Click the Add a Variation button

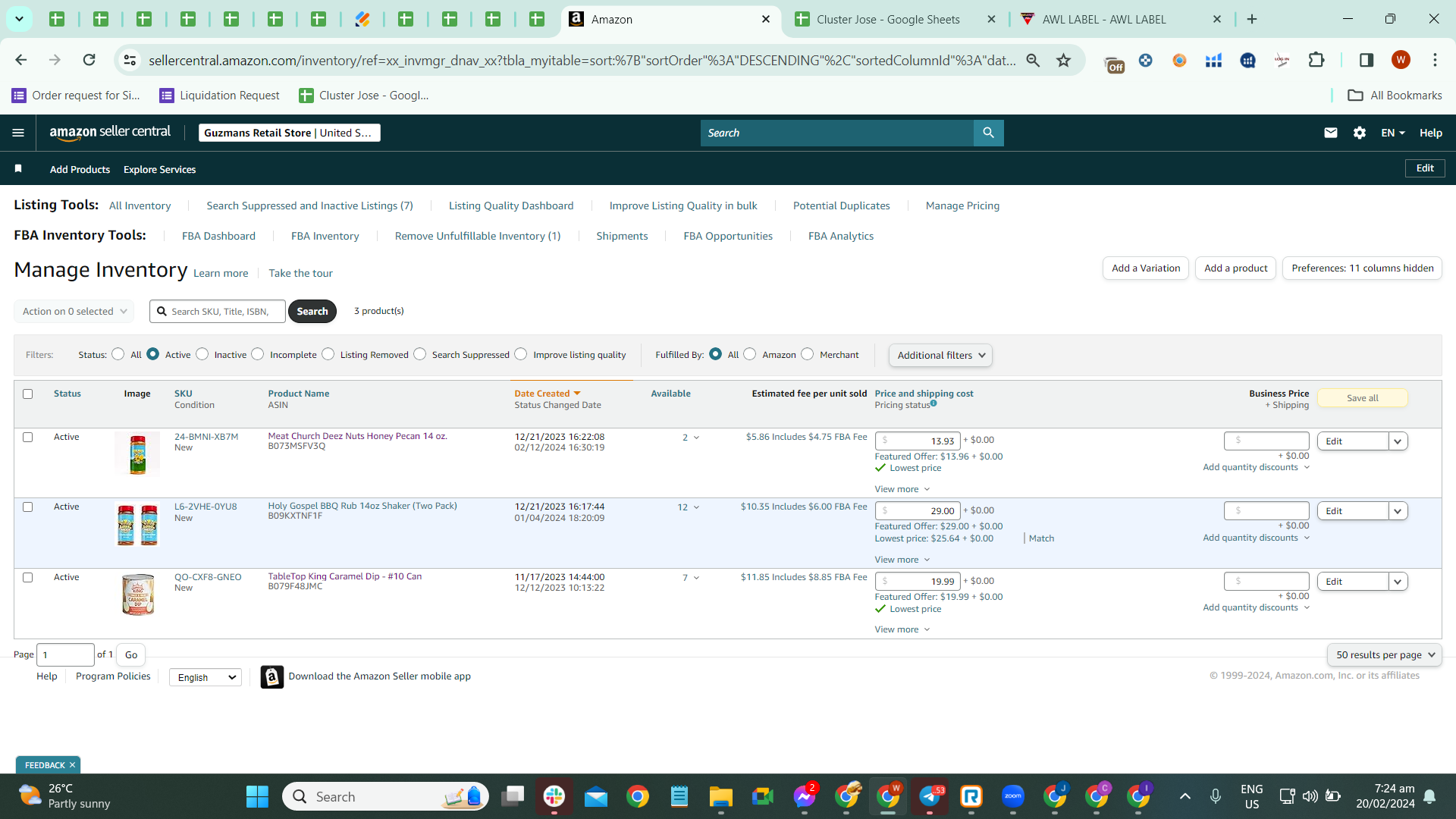point(1146,268)
